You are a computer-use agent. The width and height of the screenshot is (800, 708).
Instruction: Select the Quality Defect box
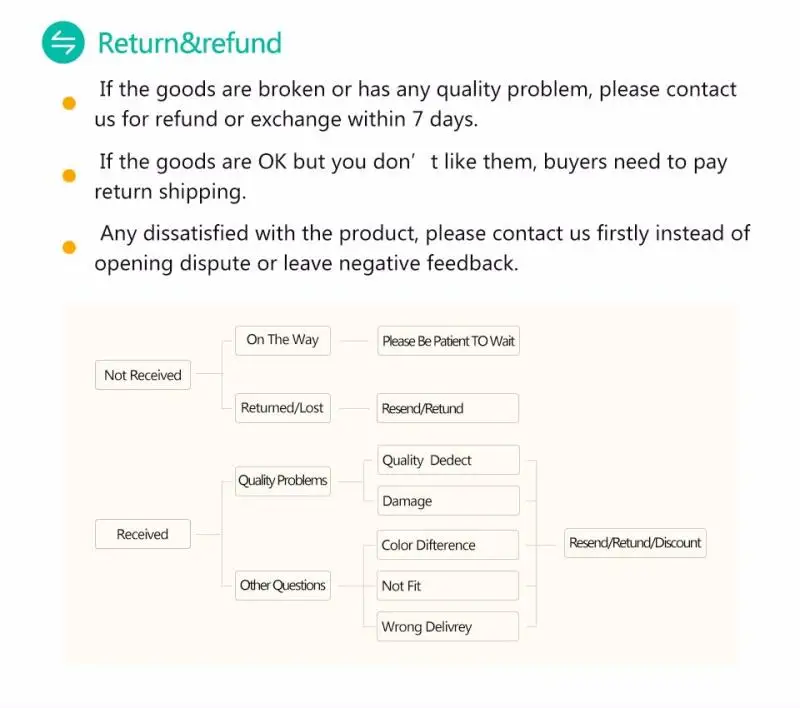click(448, 460)
